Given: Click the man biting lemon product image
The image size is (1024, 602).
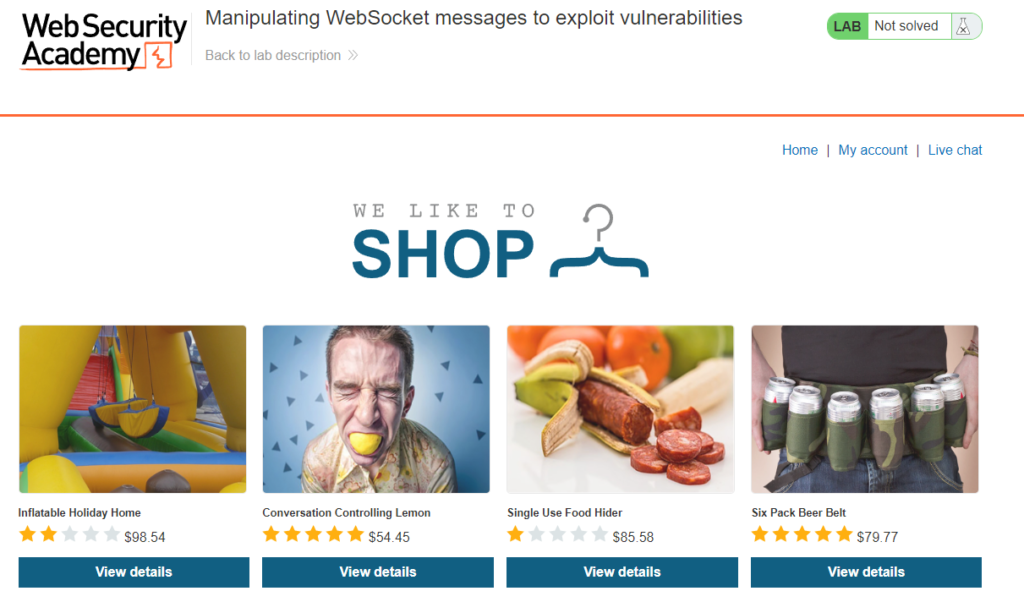Looking at the screenshot, I should (x=376, y=409).
